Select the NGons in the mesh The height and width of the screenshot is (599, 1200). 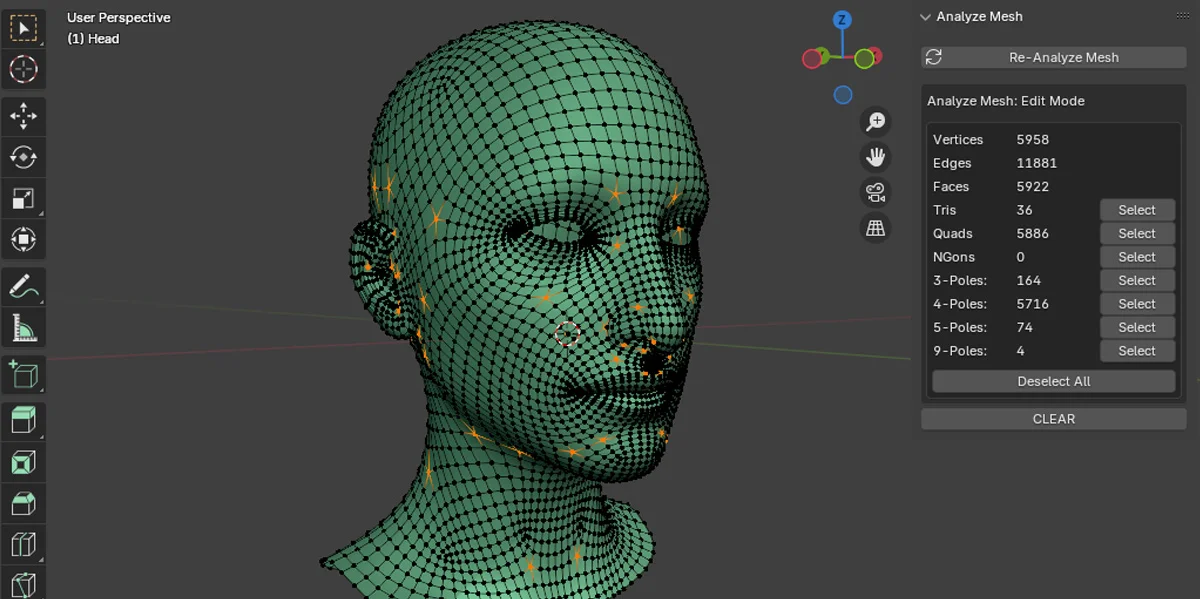pos(1137,256)
